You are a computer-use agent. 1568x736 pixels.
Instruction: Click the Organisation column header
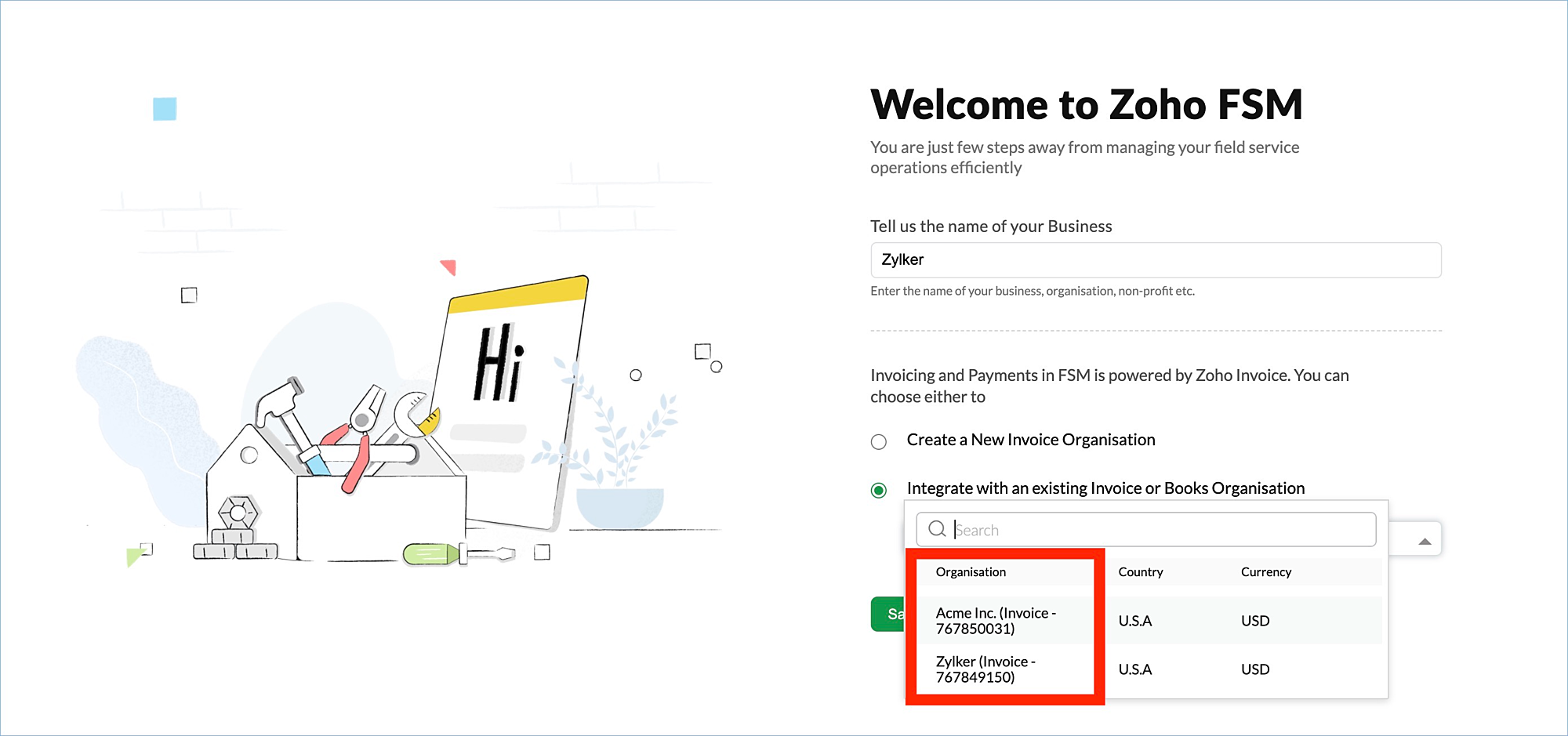(x=971, y=572)
